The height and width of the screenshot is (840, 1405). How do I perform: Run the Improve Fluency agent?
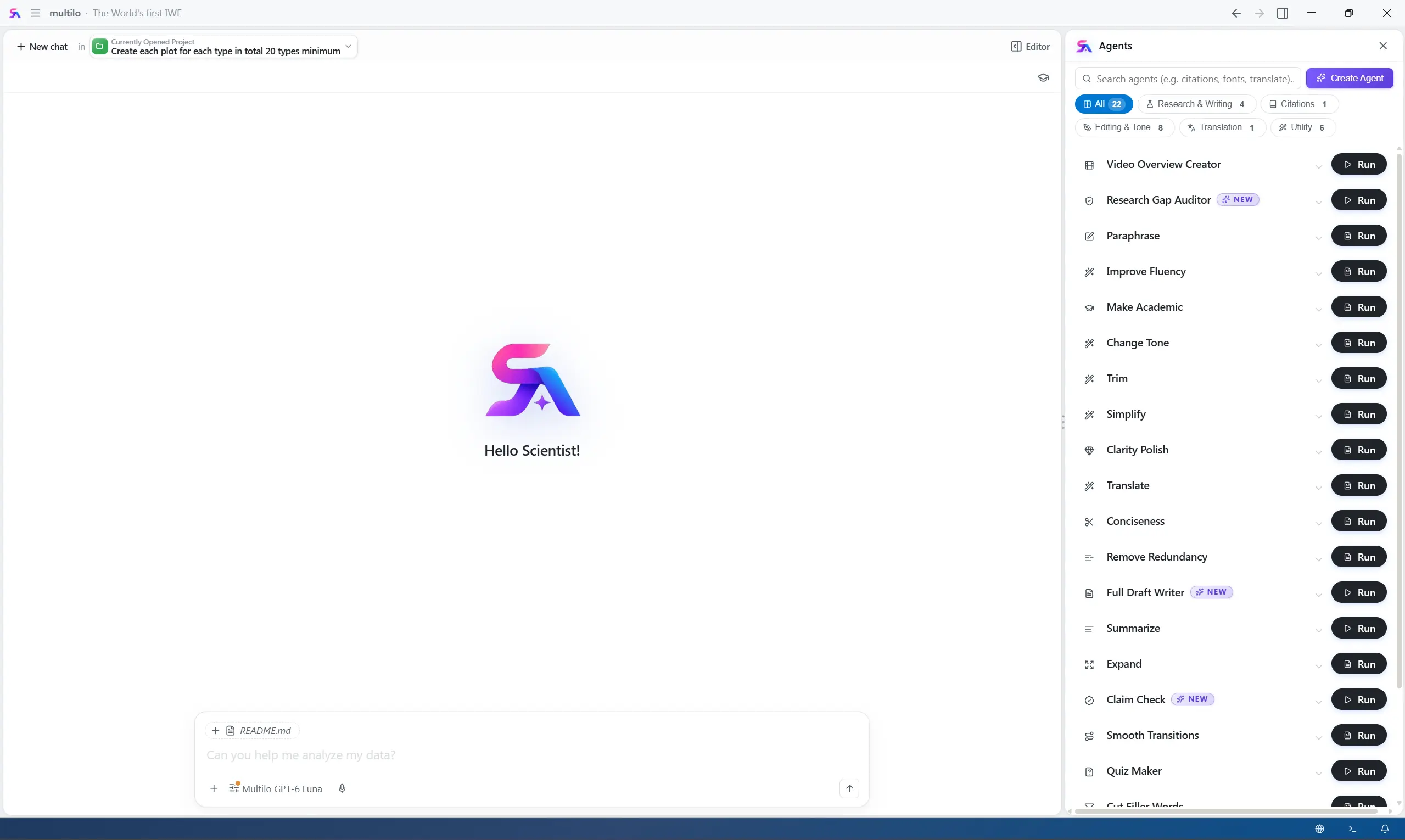(x=1358, y=271)
